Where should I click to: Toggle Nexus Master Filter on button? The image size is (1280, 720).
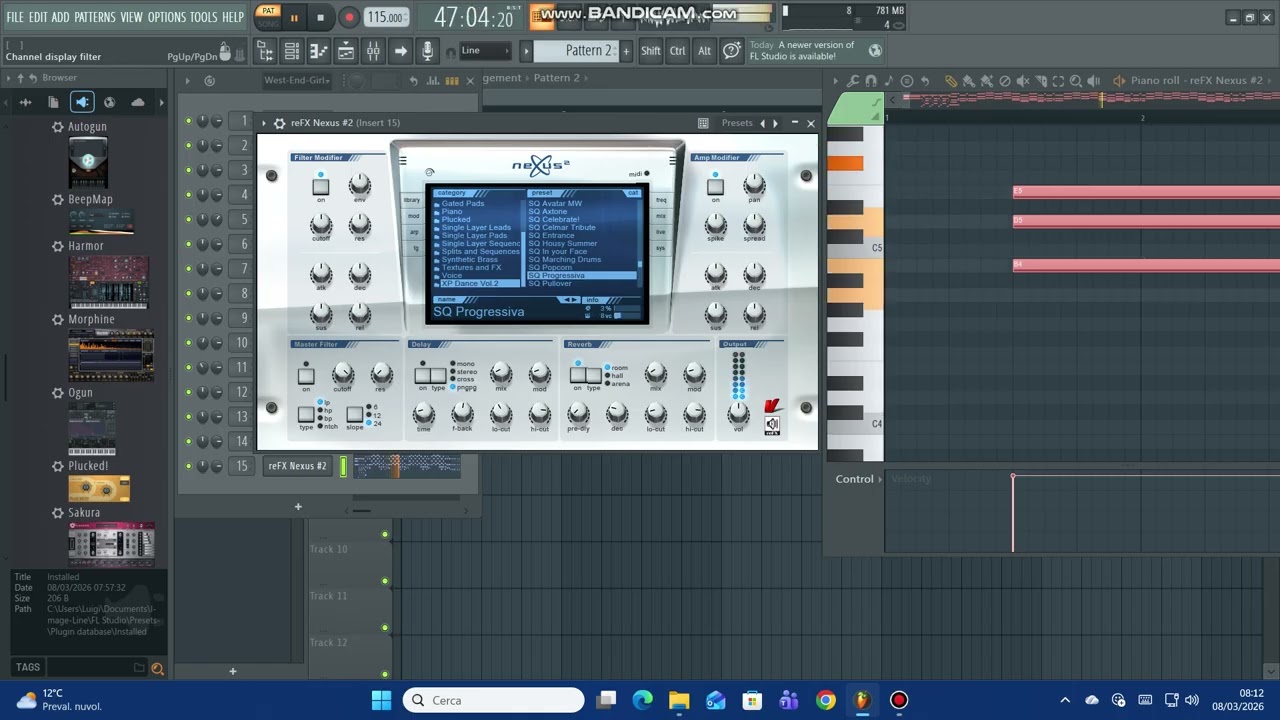pyautogui.click(x=306, y=377)
